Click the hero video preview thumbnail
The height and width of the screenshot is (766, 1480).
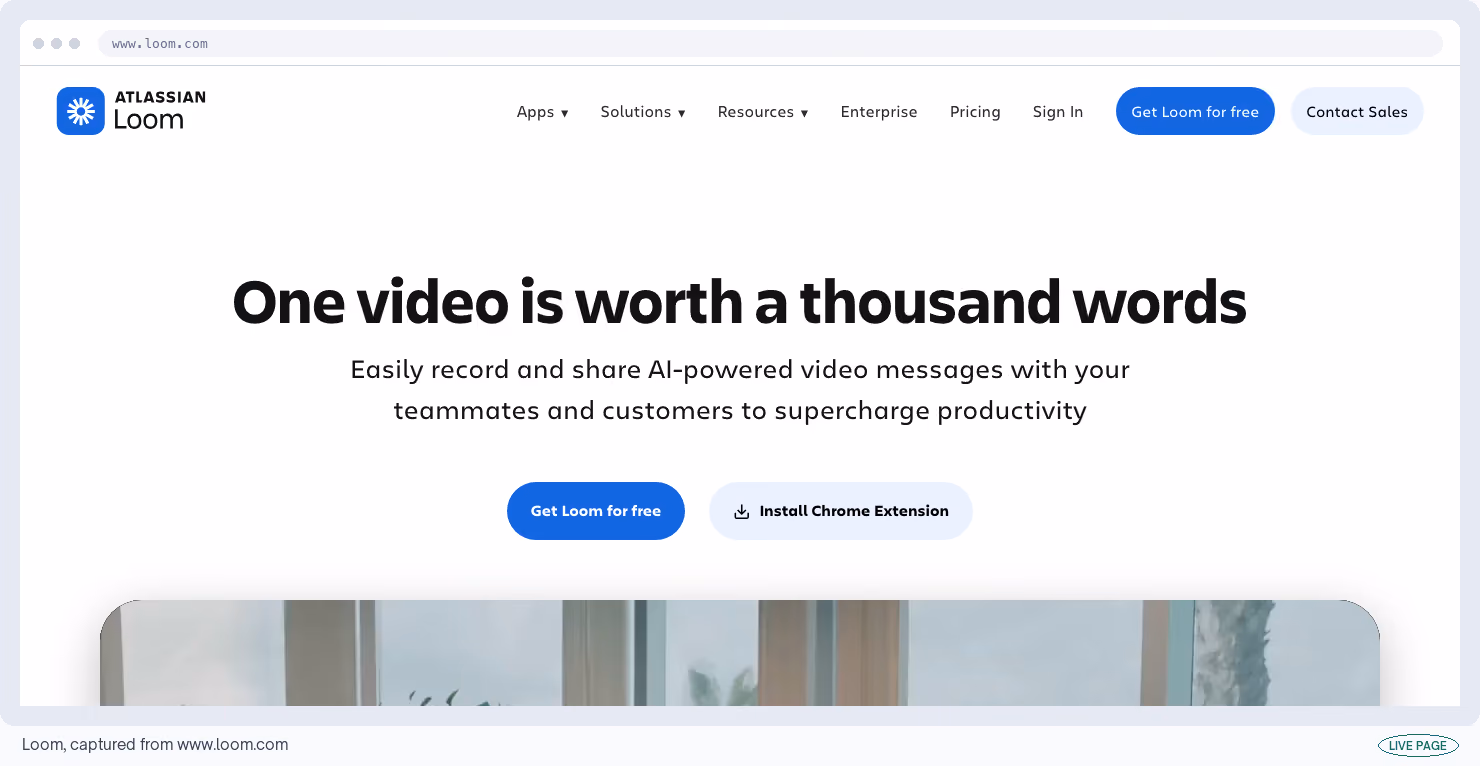(740, 653)
